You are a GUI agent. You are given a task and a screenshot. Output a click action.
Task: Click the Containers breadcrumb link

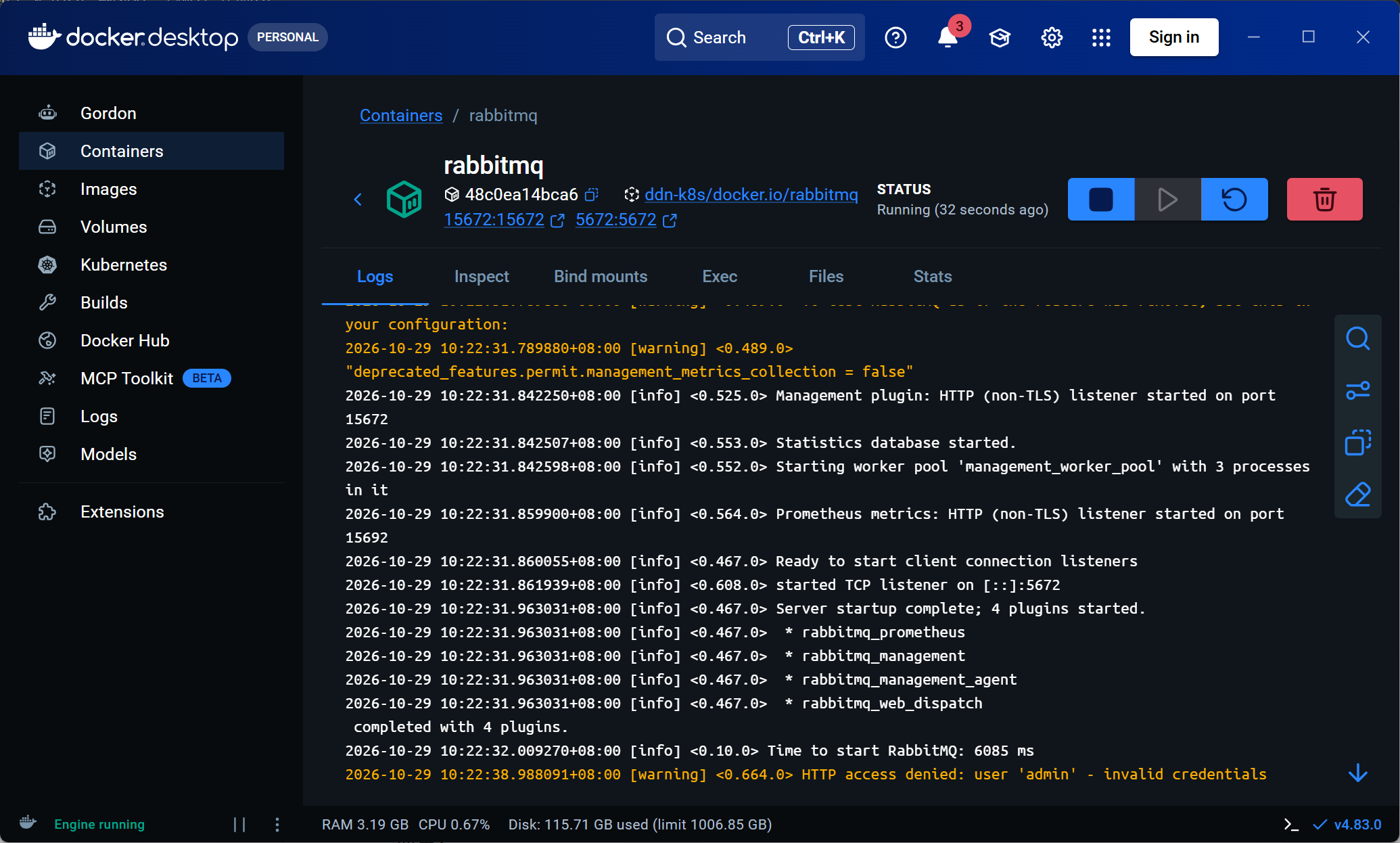click(401, 116)
